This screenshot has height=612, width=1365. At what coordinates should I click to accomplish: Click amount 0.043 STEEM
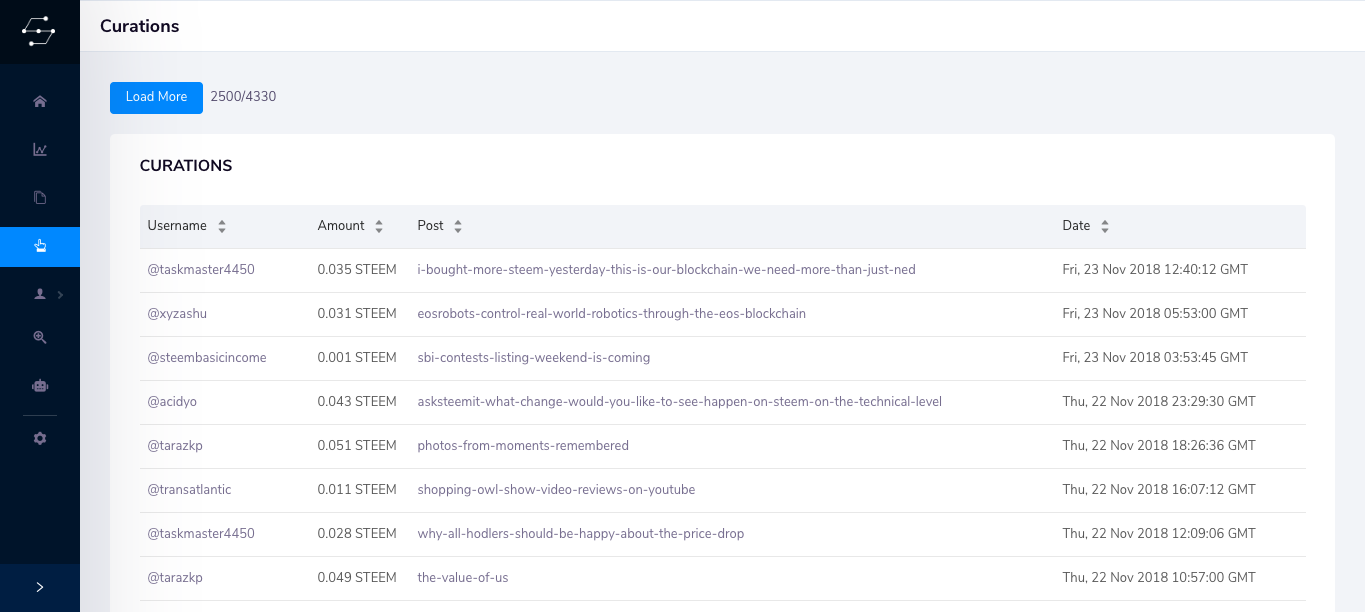pyautogui.click(x=357, y=402)
